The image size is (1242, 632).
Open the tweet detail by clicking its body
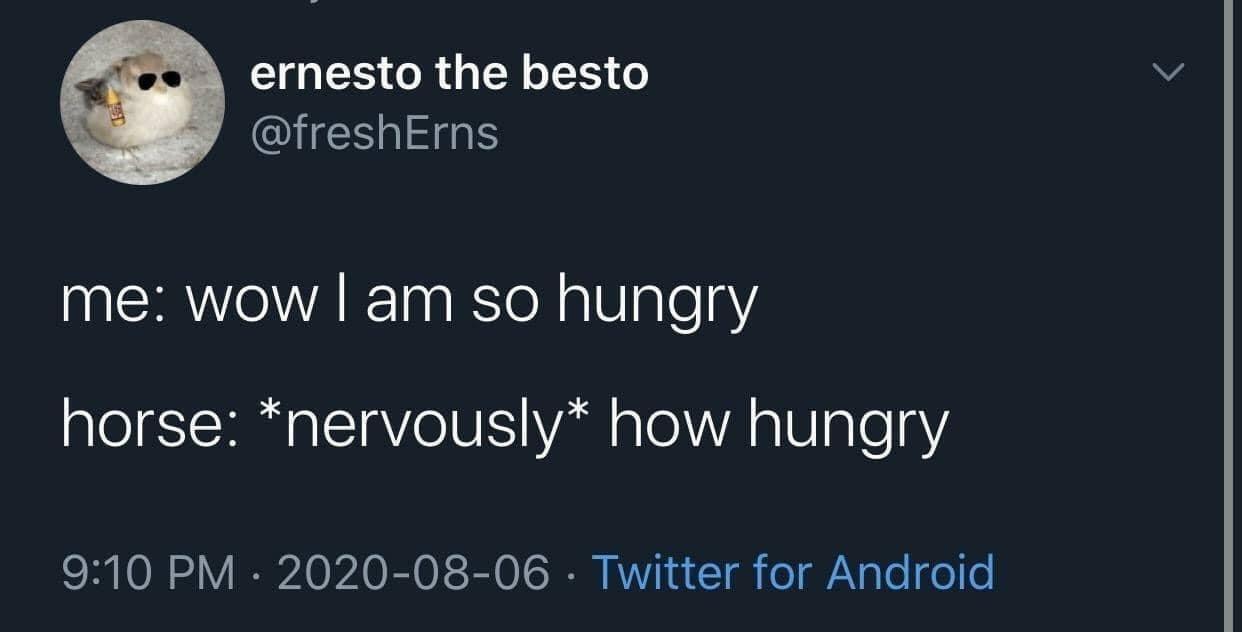(x=450, y=360)
